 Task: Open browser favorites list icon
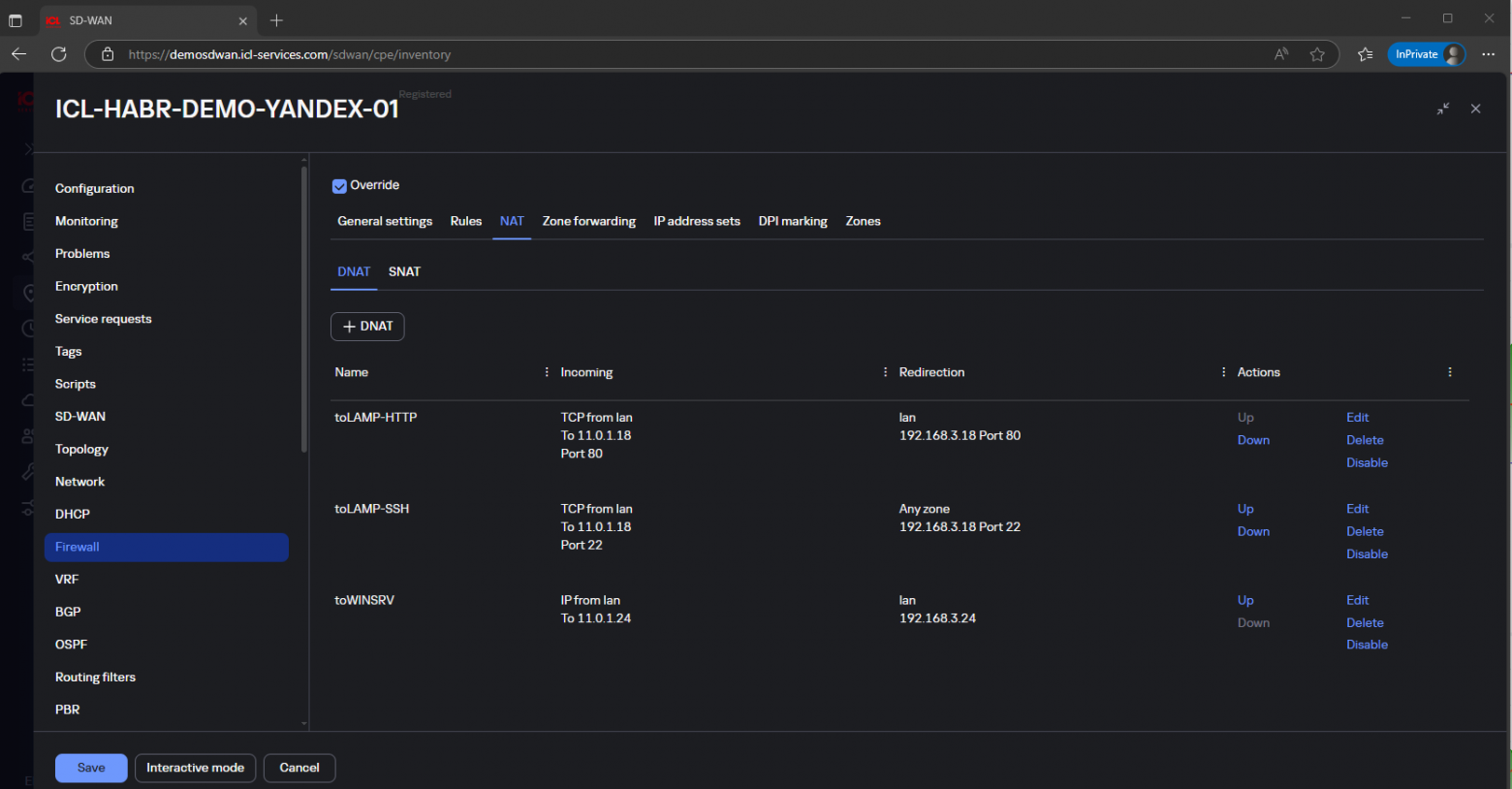tap(1365, 54)
